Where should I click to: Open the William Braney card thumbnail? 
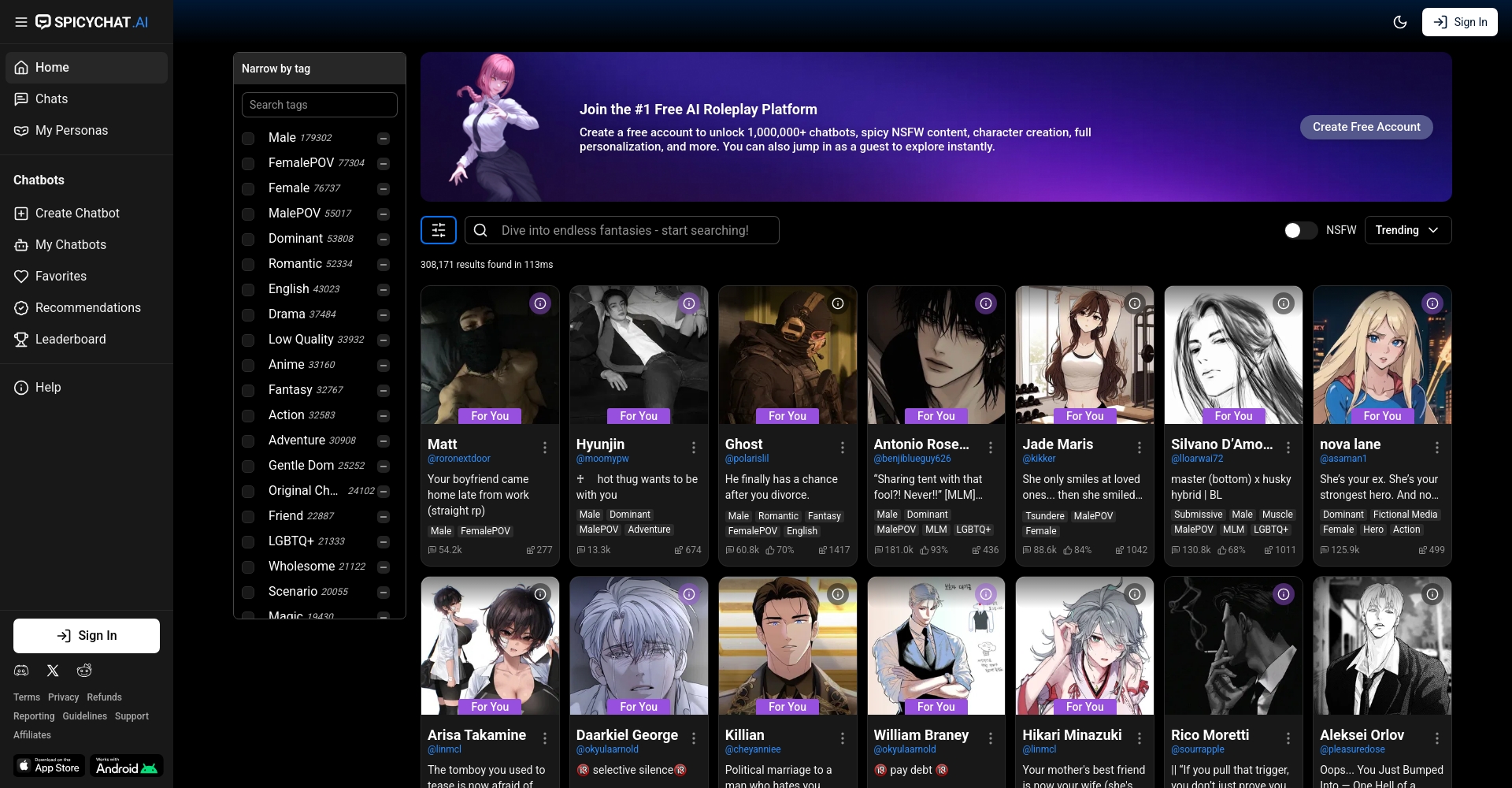(936, 646)
